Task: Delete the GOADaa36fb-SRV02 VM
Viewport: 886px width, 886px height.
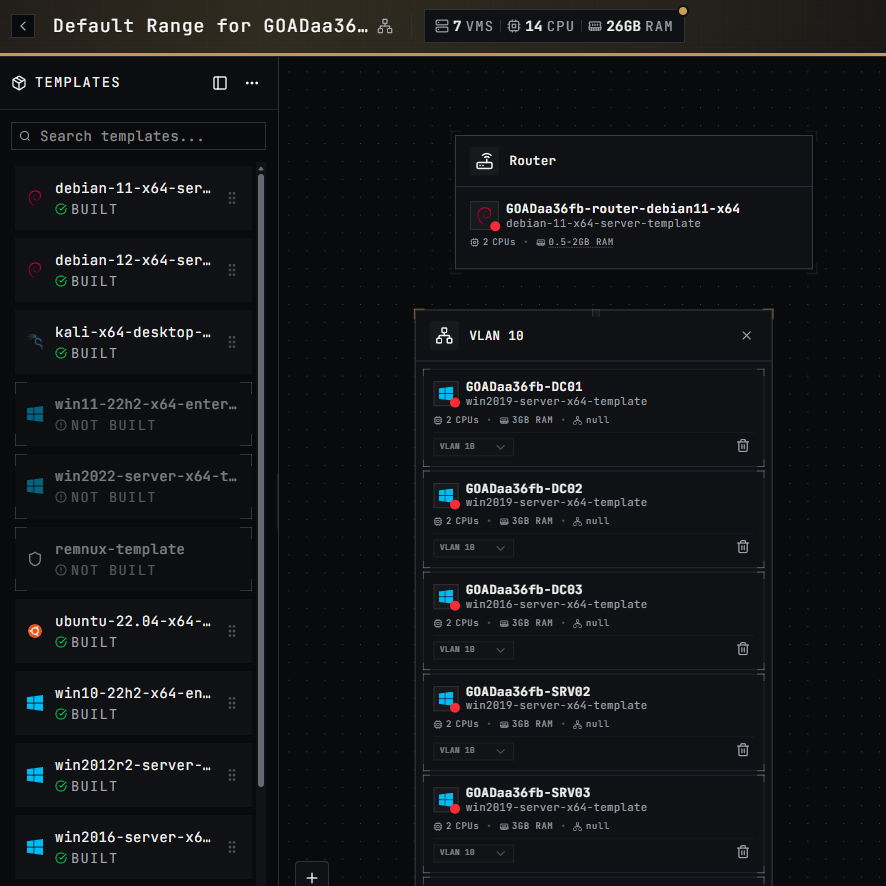Action: 742,749
